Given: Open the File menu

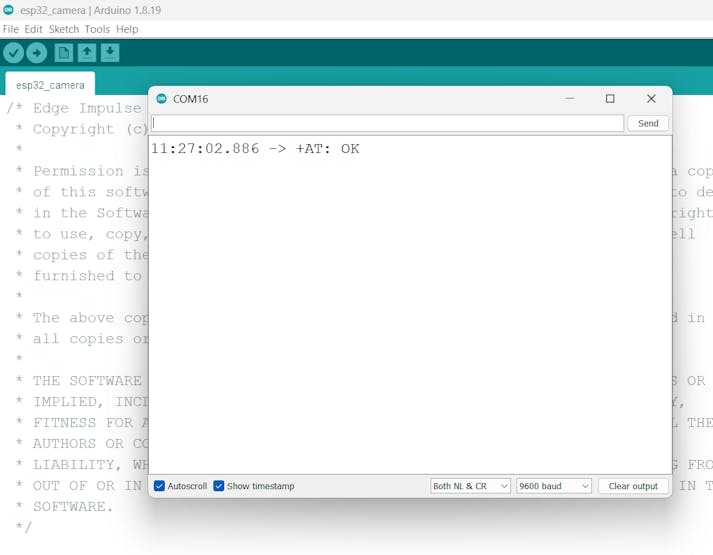Looking at the screenshot, I should tap(11, 29).
